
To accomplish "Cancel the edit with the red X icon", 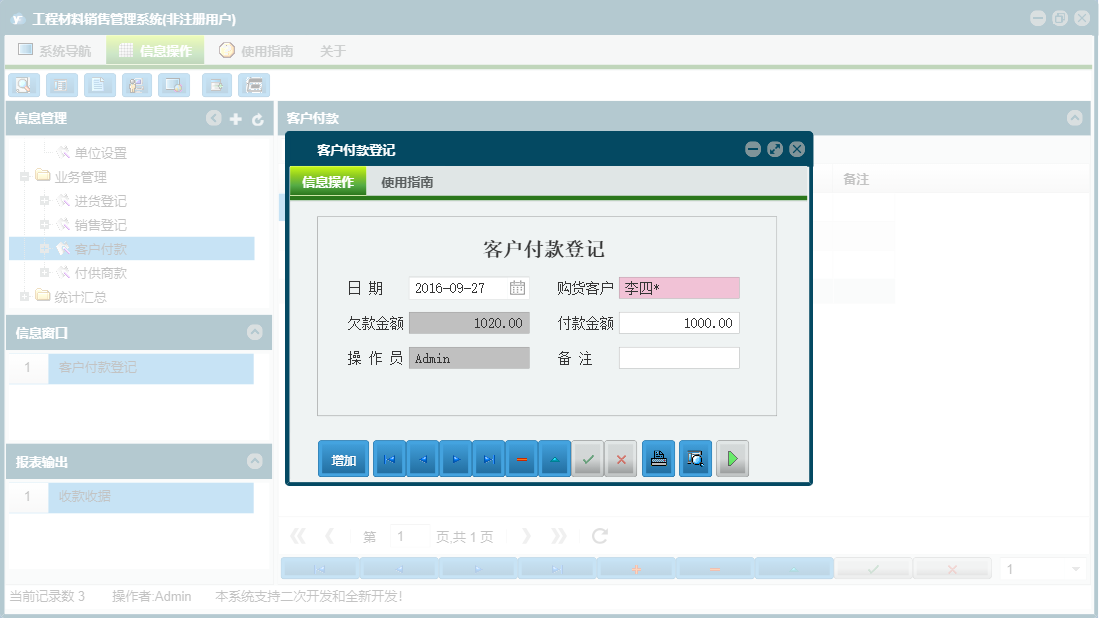I will click(621, 458).
